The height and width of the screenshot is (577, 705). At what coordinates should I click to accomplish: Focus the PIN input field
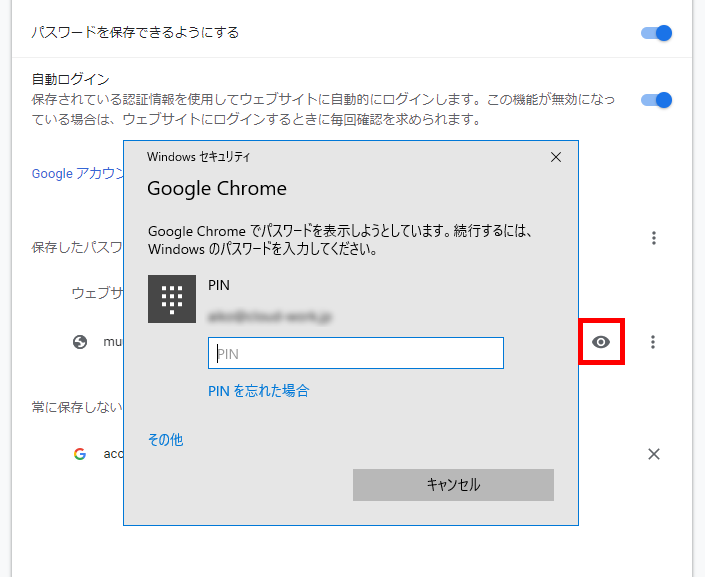point(355,353)
